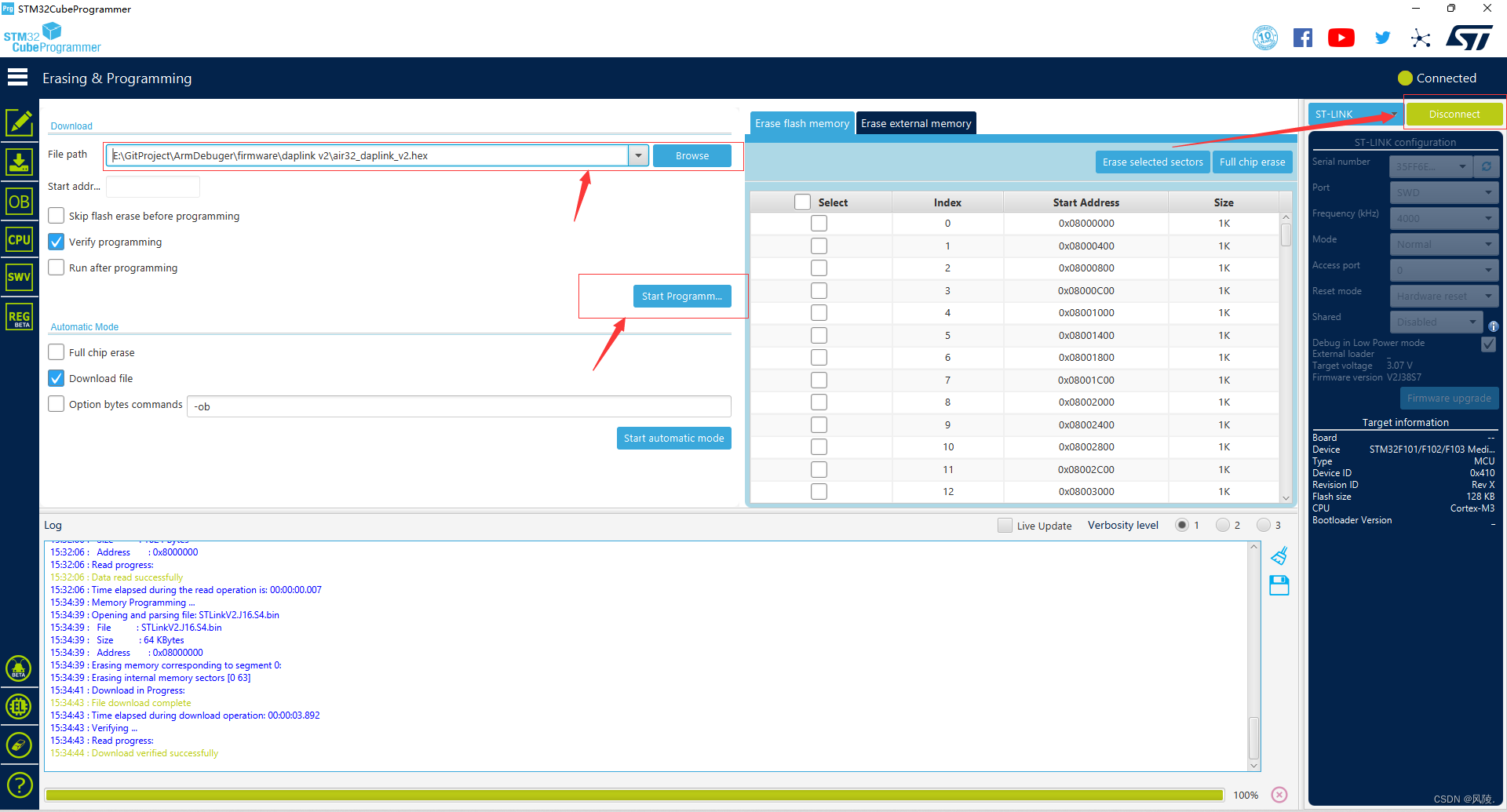Open the CPU panel
The width and height of the screenshot is (1507, 812).
click(19, 239)
